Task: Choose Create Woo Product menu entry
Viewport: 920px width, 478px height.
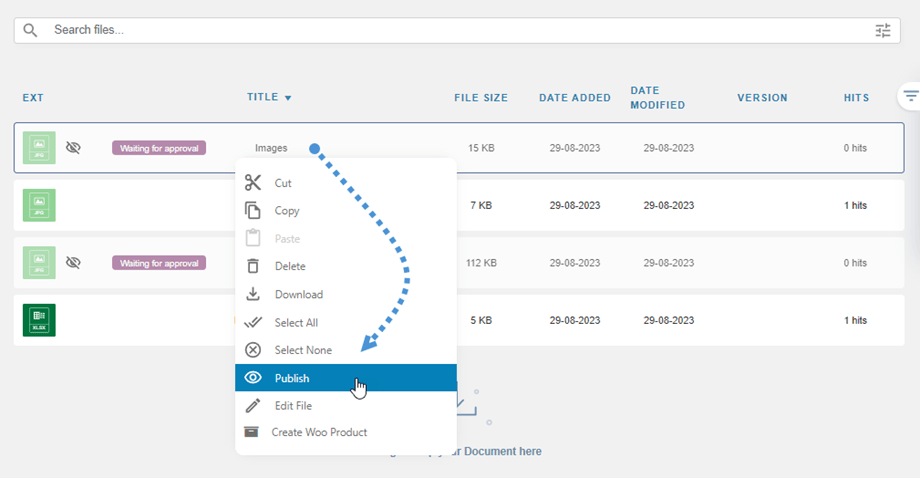Action: [x=319, y=432]
